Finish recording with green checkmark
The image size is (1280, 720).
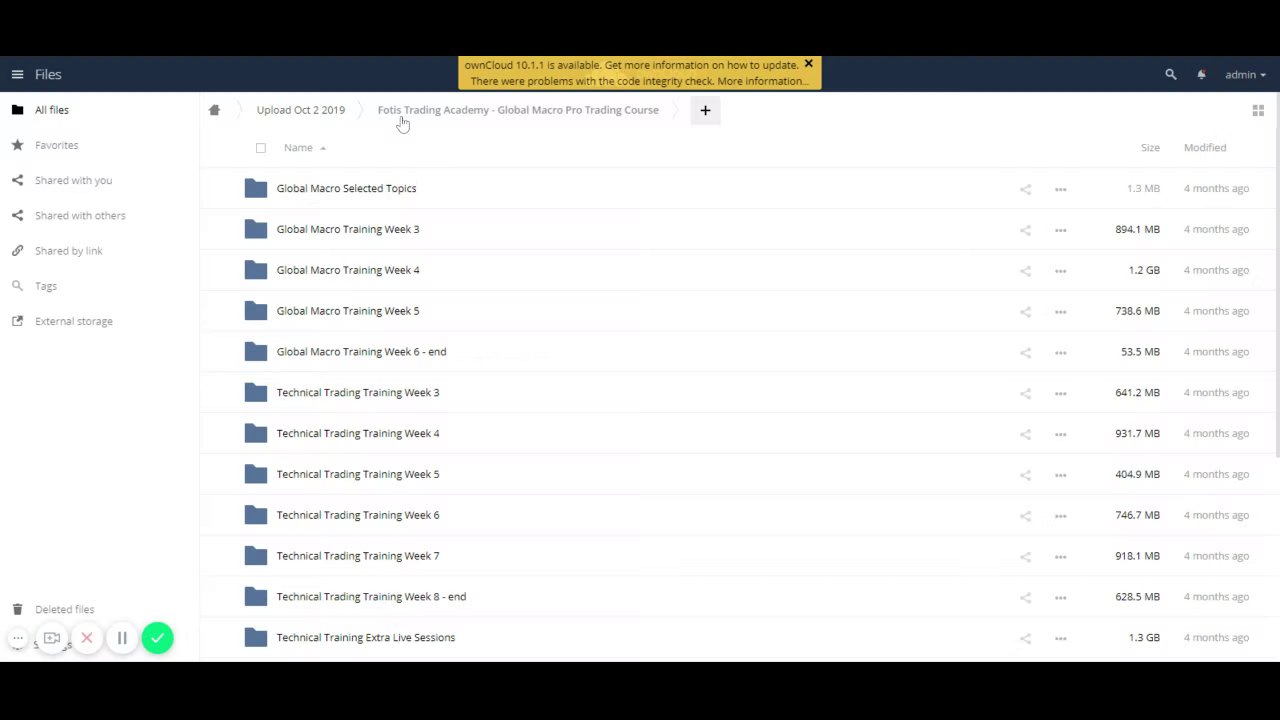157,638
